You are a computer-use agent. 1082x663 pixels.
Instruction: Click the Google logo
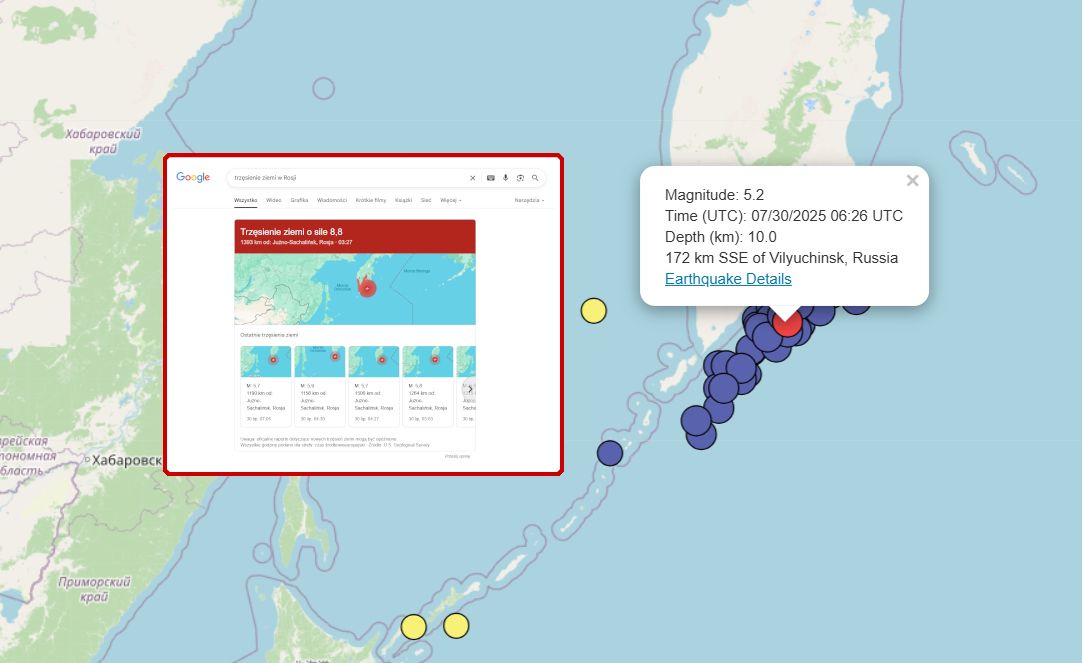[193, 177]
